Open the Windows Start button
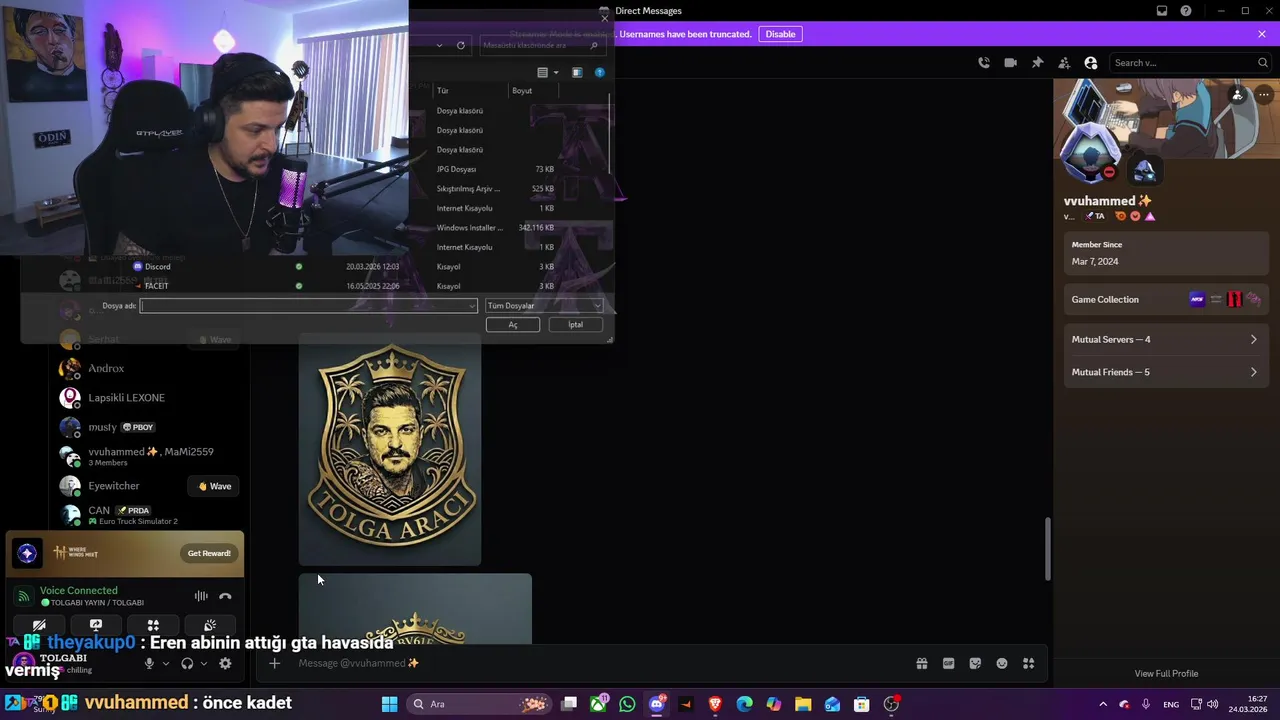Screen dimensions: 1280x720 click(390, 704)
